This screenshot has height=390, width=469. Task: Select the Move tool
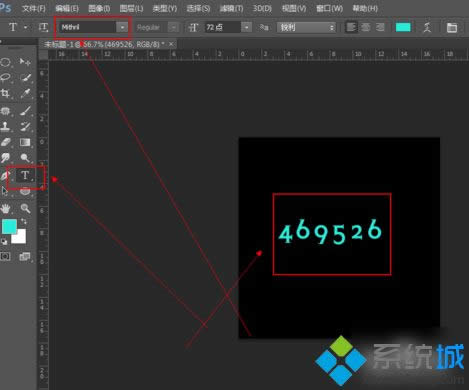25,62
